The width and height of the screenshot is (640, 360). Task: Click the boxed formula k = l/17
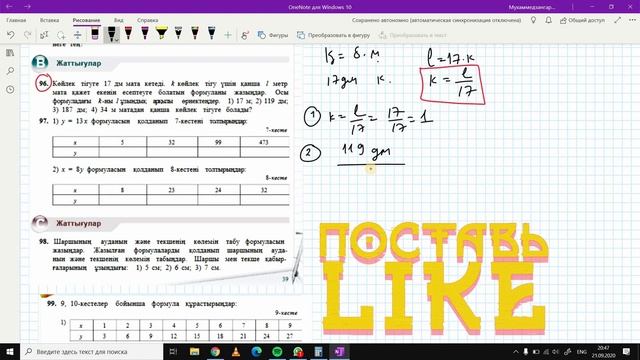(452, 84)
